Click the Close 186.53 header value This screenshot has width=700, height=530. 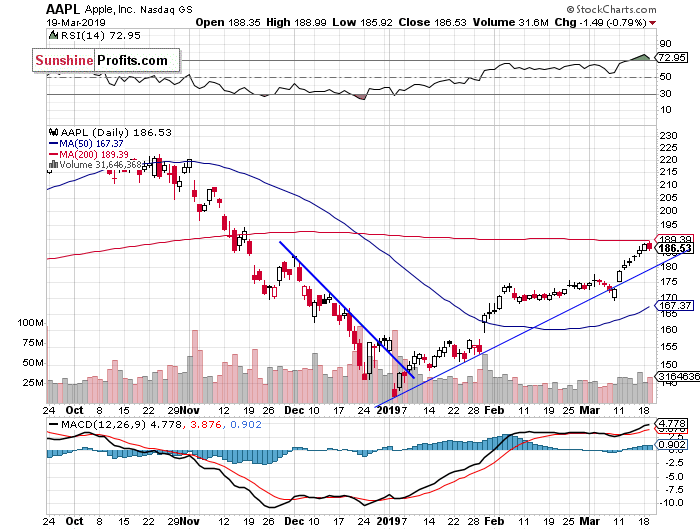(x=433, y=22)
